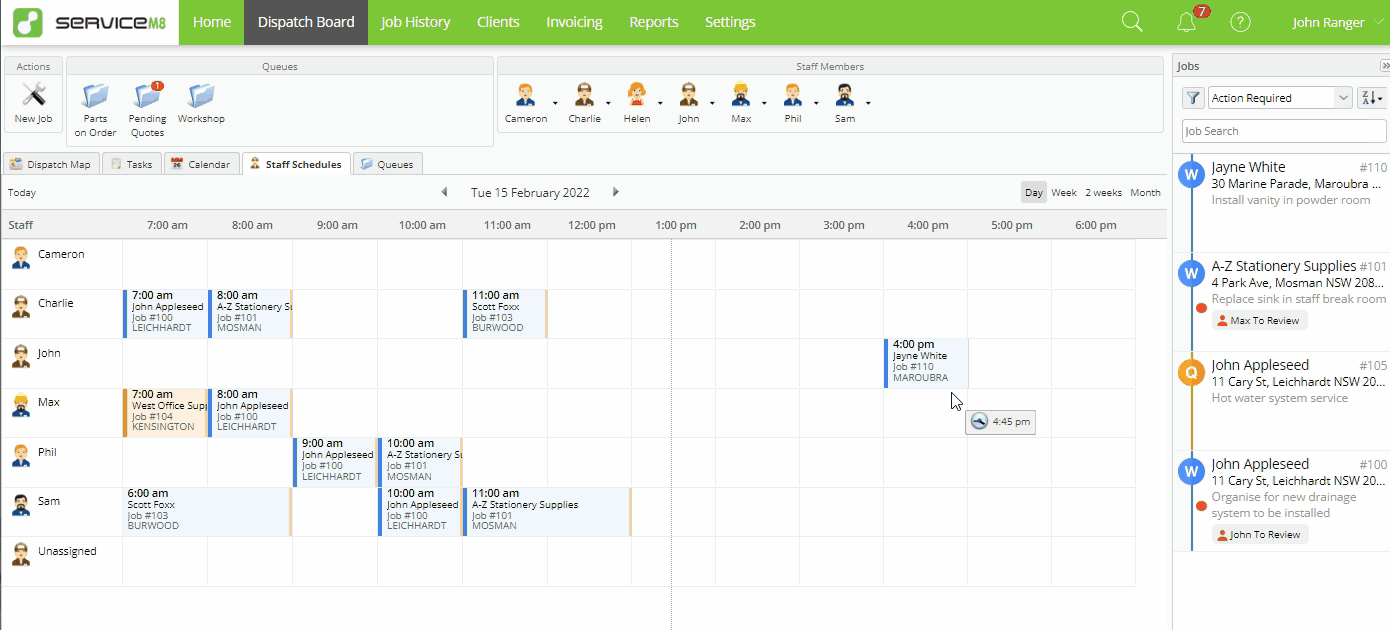The height and width of the screenshot is (630, 1390).
Task: Collapse the Jobs panel
Action: tap(1385, 65)
